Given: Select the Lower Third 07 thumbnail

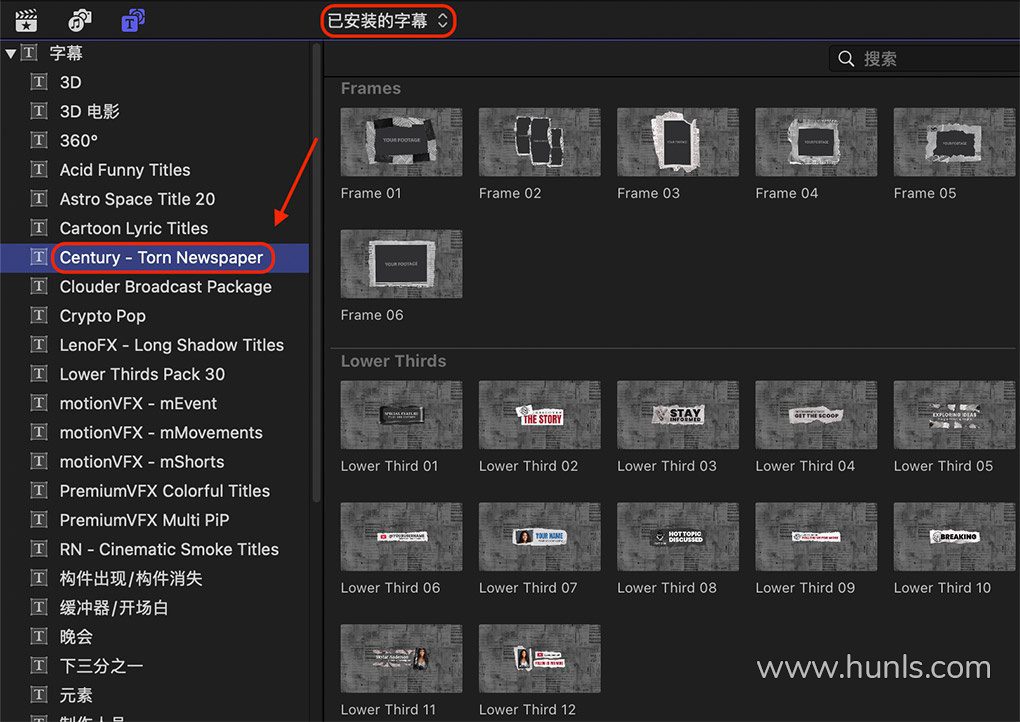Looking at the screenshot, I should pyautogui.click(x=540, y=537).
